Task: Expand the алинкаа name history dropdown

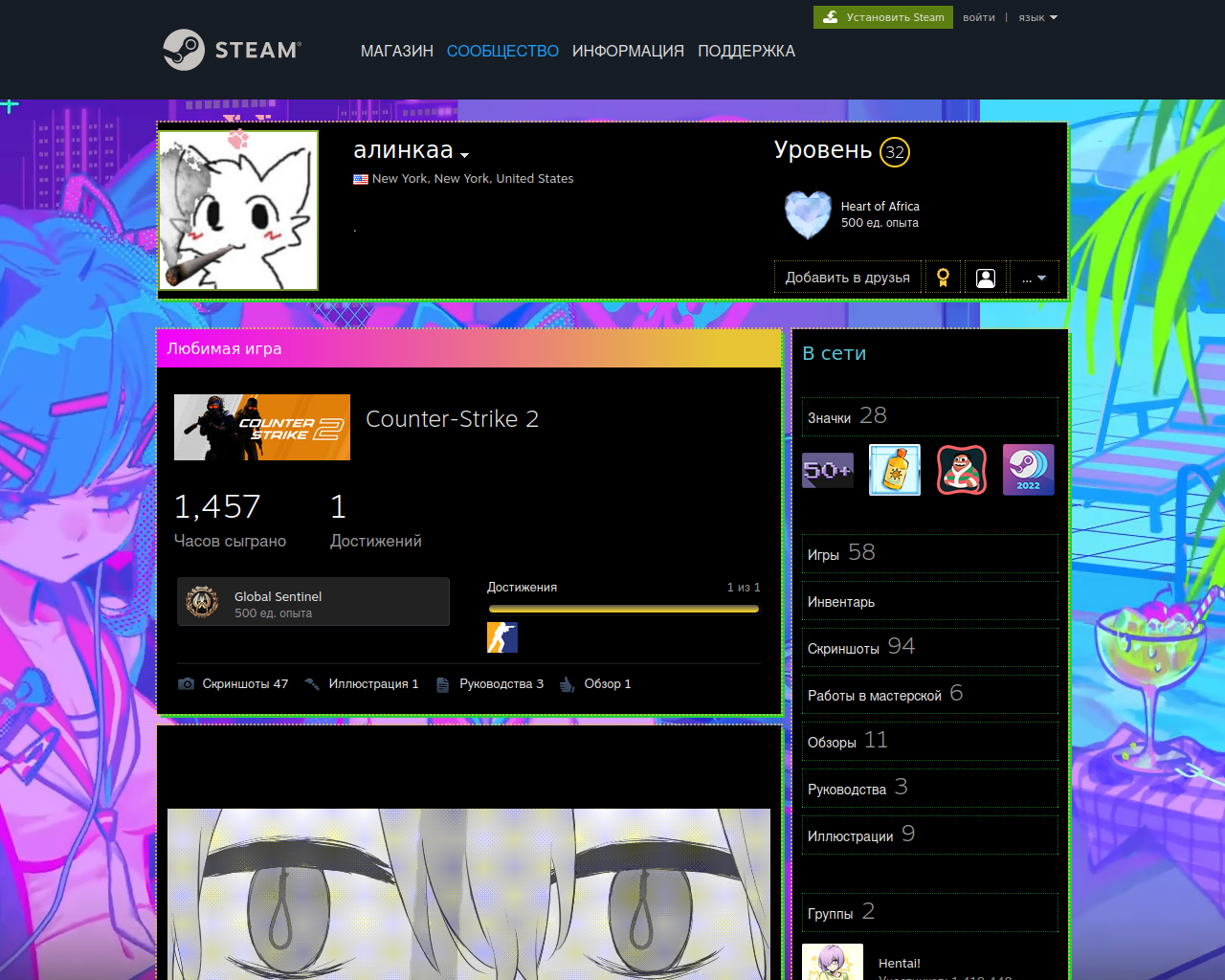Action: click(x=465, y=155)
